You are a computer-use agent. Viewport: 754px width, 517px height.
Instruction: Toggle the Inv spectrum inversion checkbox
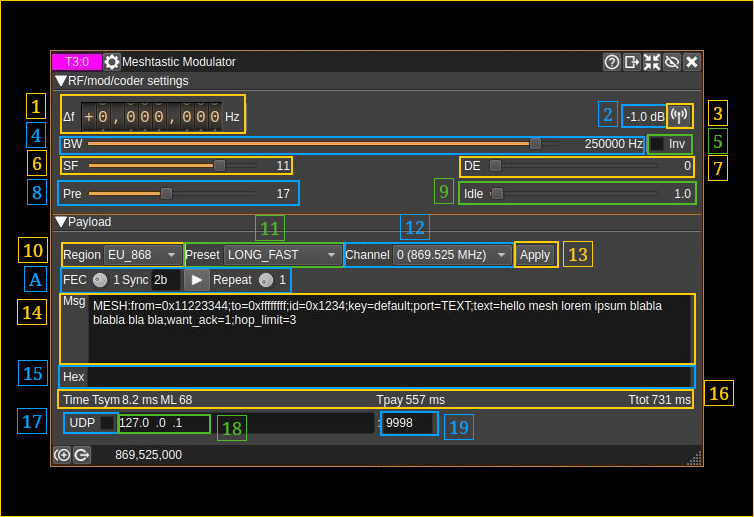[x=657, y=144]
